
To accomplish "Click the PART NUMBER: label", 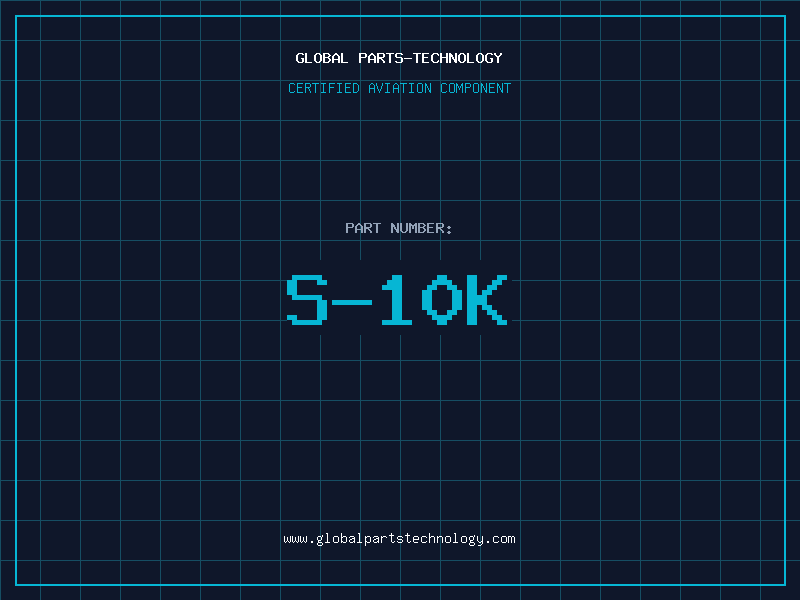I will tap(398, 228).
